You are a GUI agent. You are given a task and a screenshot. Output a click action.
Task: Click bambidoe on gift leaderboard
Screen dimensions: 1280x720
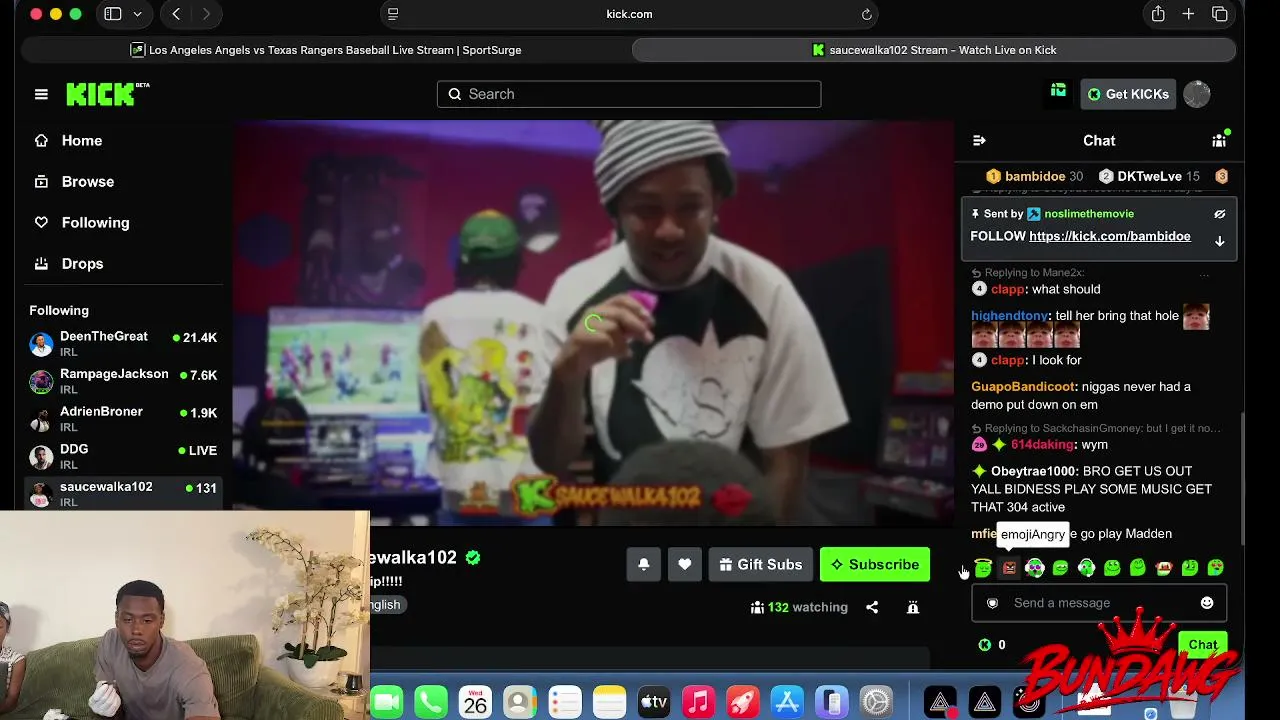(1035, 177)
